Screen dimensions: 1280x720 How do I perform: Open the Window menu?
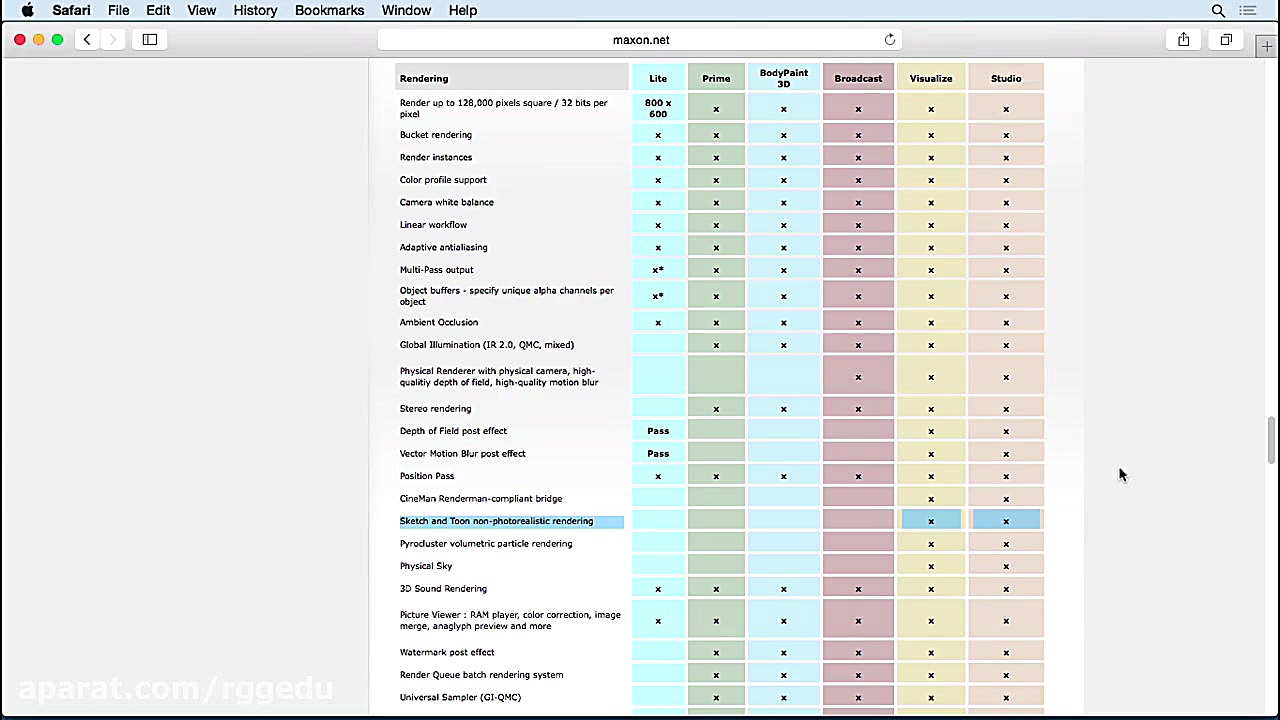(x=406, y=10)
